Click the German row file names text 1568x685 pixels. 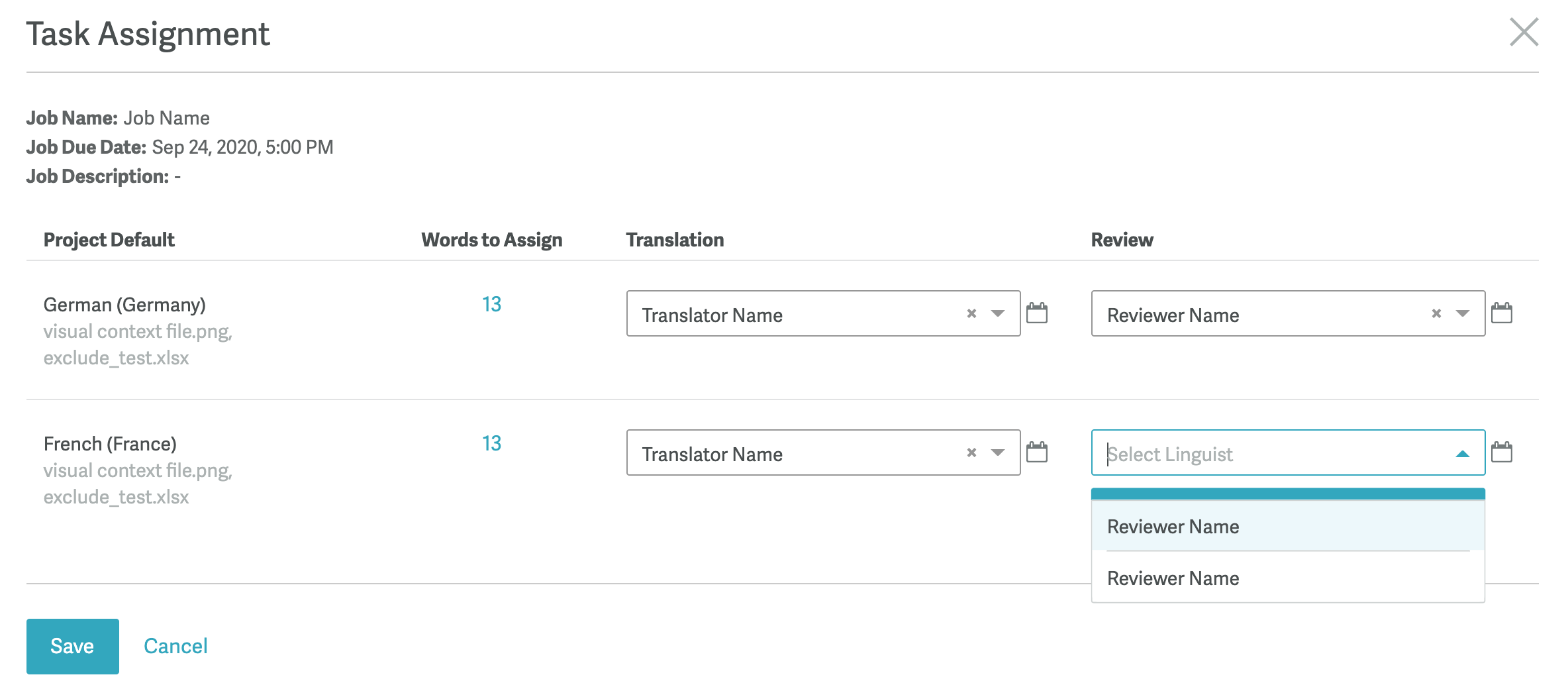tap(138, 344)
